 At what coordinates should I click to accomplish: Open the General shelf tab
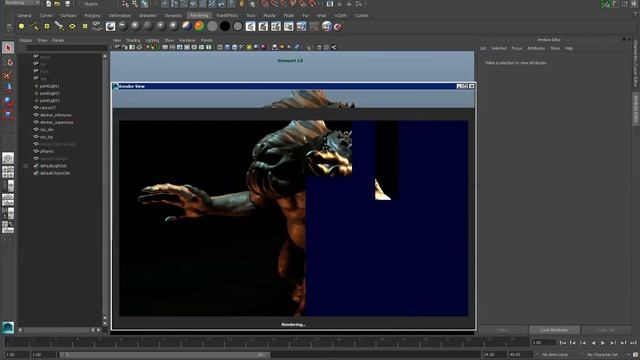click(24, 16)
